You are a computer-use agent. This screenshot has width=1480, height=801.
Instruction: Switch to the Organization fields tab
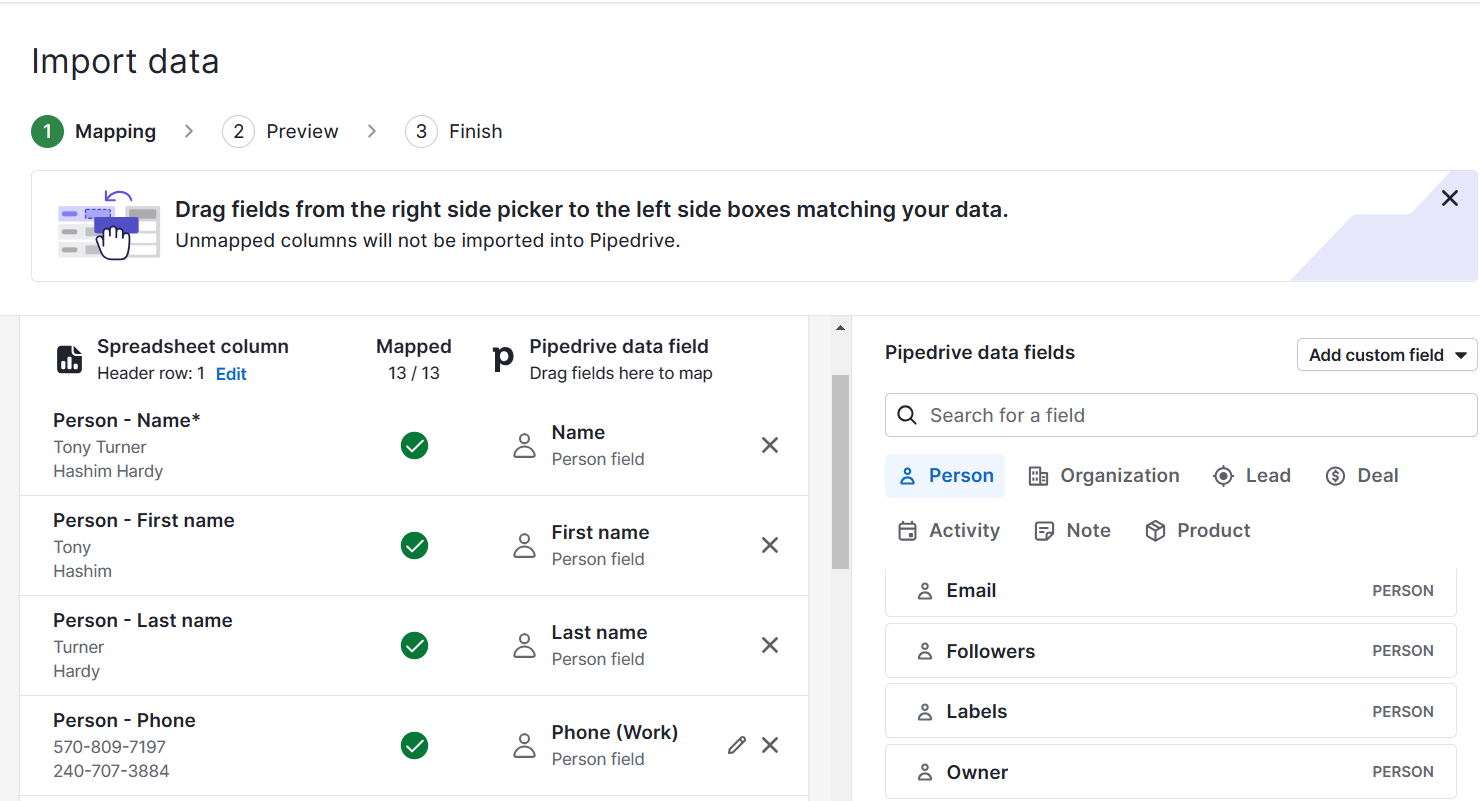click(x=1104, y=476)
